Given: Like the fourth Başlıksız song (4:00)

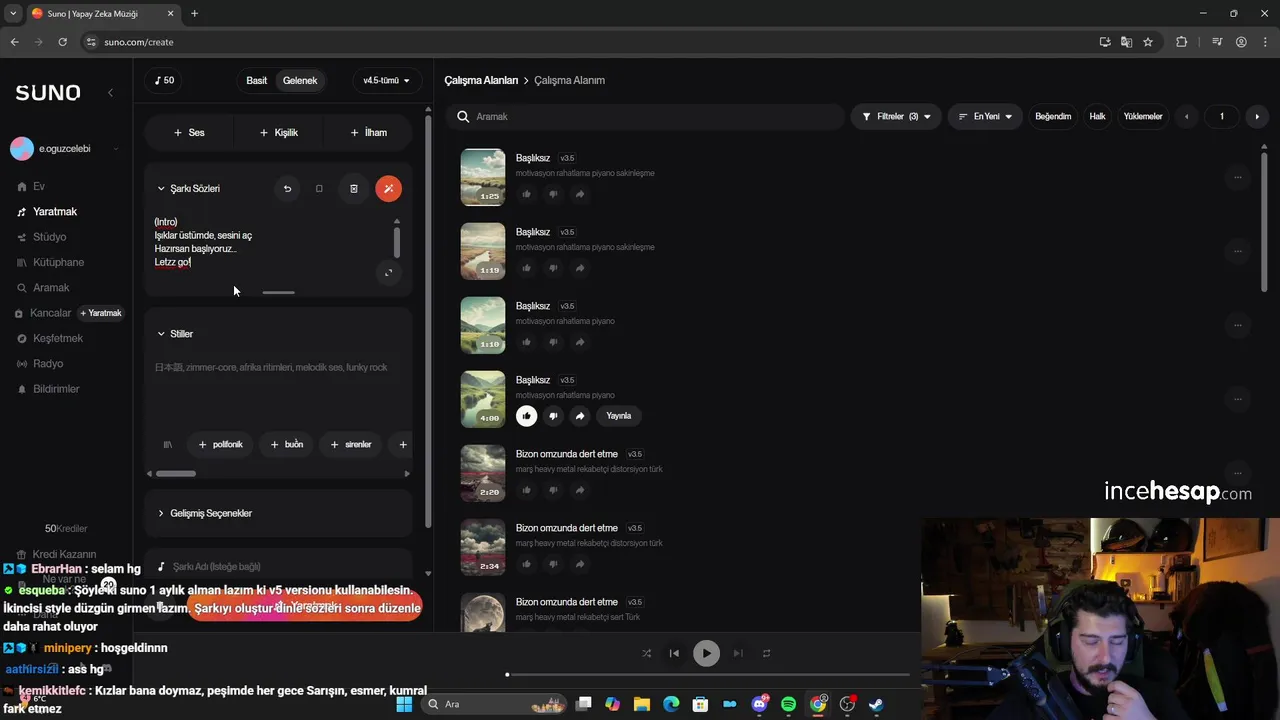Looking at the screenshot, I should (527, 416).
